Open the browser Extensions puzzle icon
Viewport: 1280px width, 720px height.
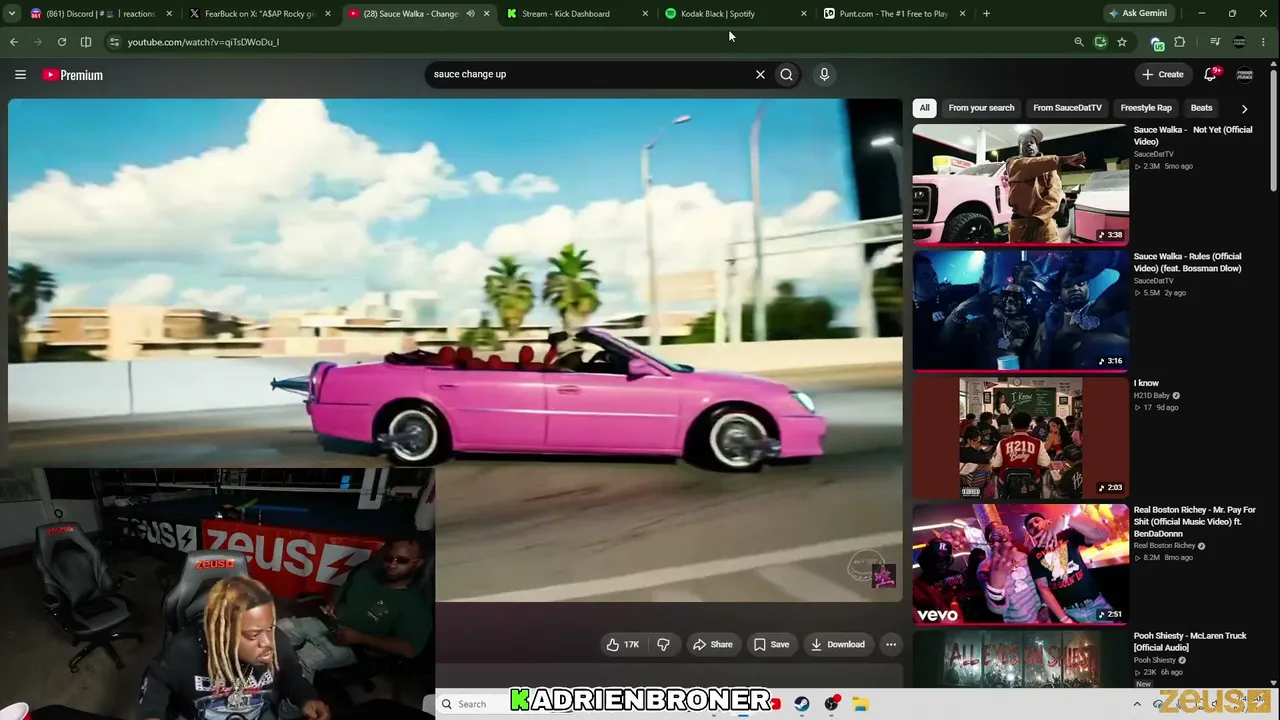pos(1180,42)
